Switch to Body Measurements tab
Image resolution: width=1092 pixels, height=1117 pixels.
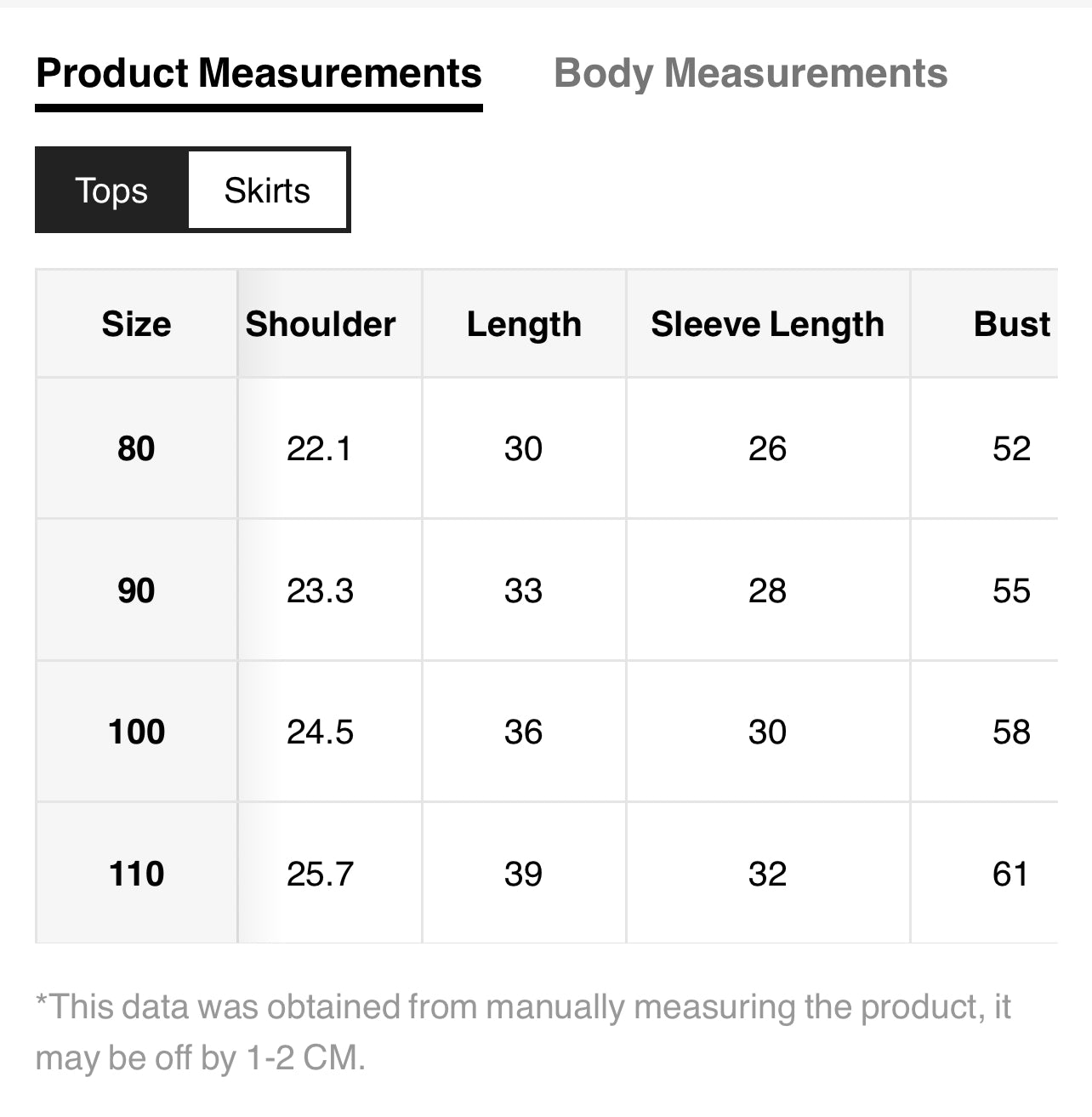(x=750, y=74)
